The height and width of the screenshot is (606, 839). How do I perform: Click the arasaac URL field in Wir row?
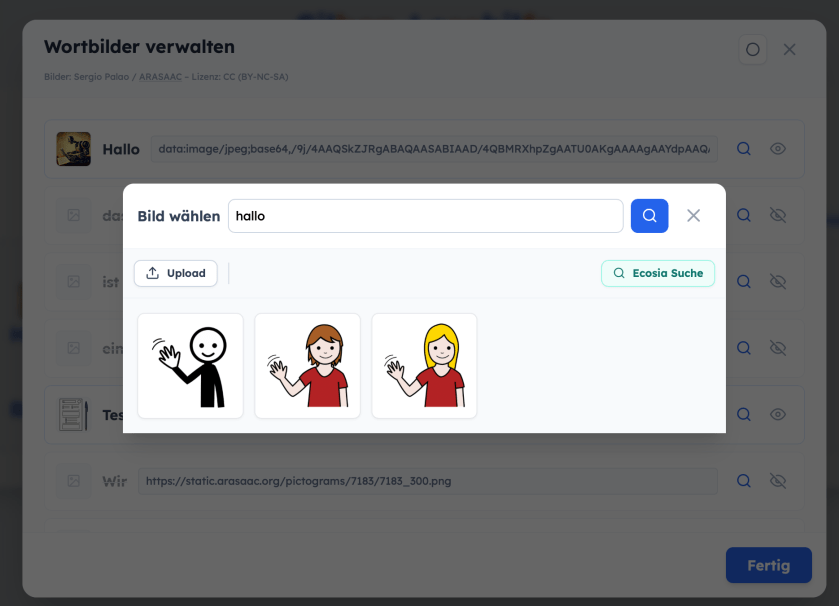427,481
